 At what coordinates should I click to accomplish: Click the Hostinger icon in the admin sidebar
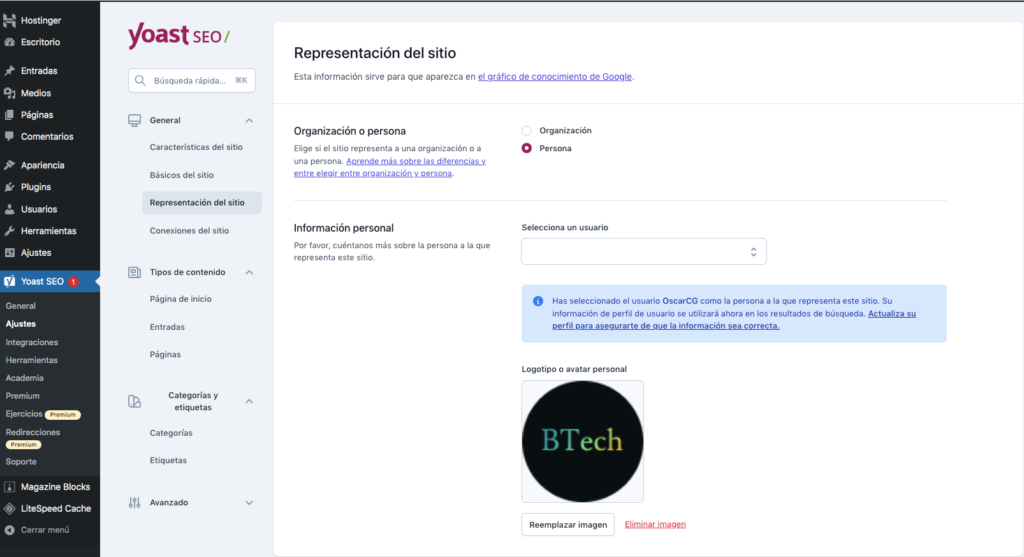coord(10,20)
